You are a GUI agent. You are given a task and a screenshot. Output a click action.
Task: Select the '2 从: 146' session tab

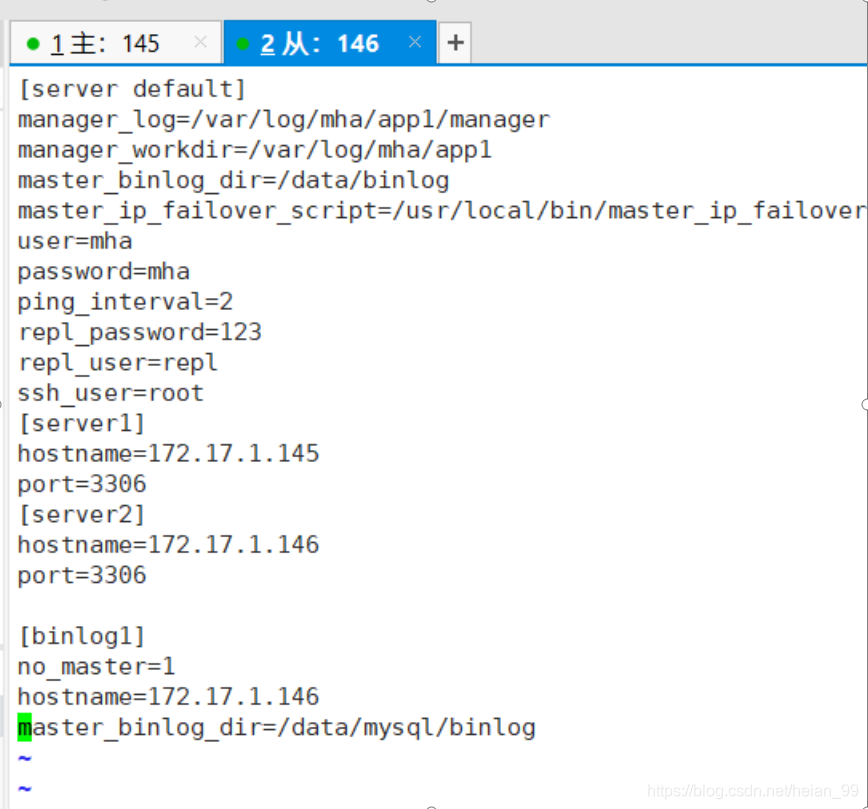click(x=330, y=43)
